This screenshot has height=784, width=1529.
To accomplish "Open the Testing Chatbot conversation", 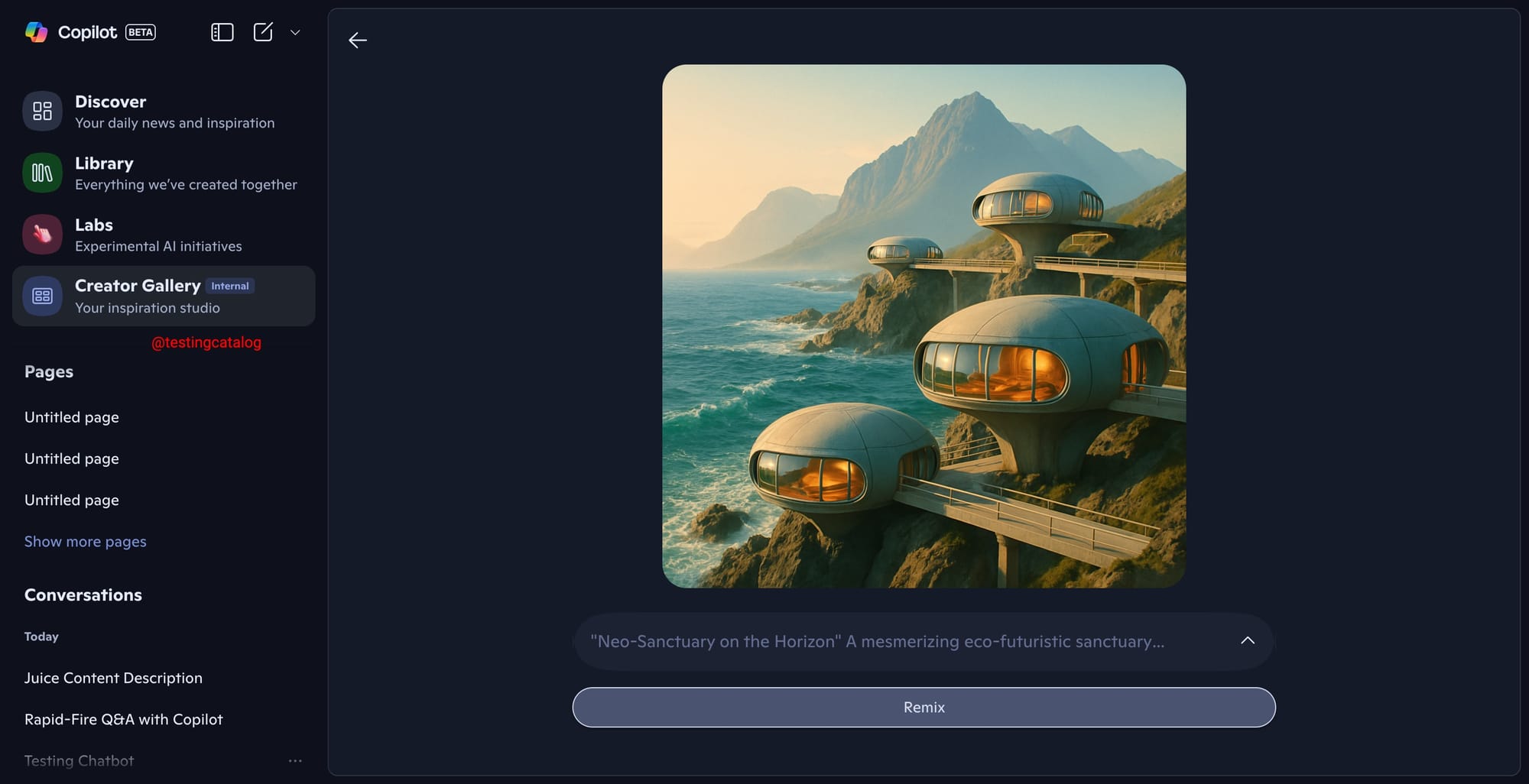I will tap(79, 761).
